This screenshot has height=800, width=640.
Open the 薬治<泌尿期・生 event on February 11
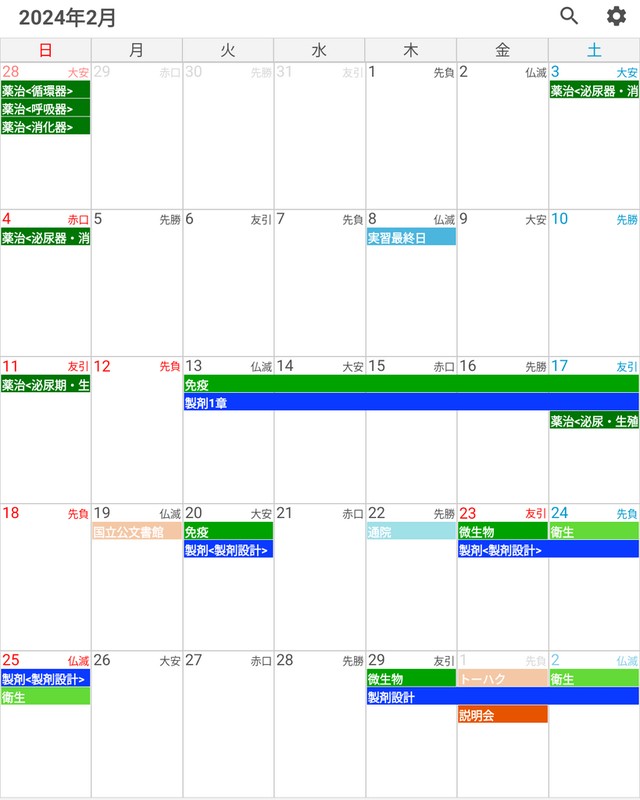click(45, 384)
